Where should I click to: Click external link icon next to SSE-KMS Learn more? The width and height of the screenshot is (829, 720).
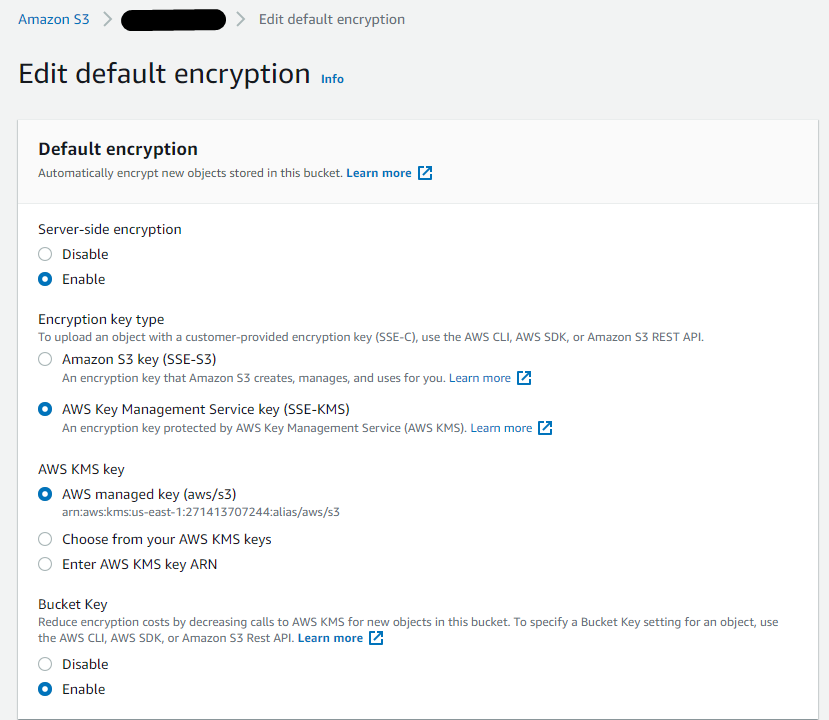[x=545, y=428]
